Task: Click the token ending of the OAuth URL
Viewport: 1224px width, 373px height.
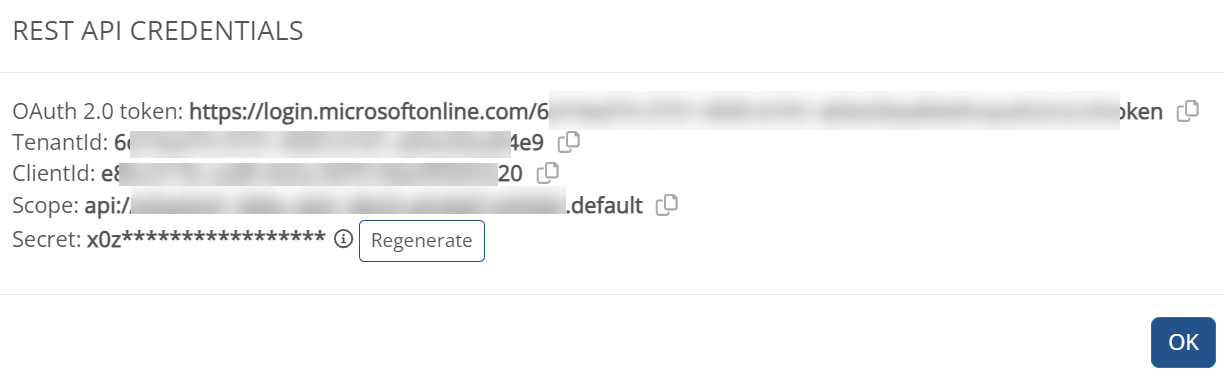Action: pyautogui.click(x=1140, y=112)
